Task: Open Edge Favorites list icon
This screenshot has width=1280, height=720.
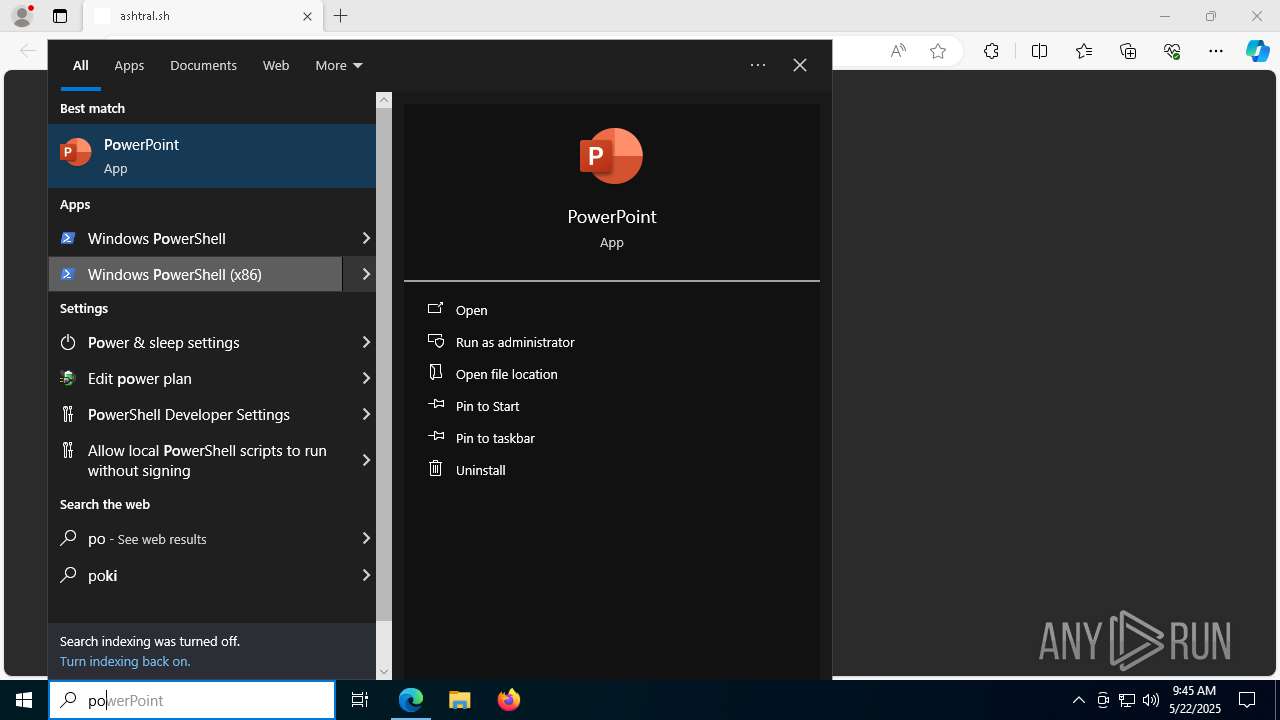Action: [1084, 51]
